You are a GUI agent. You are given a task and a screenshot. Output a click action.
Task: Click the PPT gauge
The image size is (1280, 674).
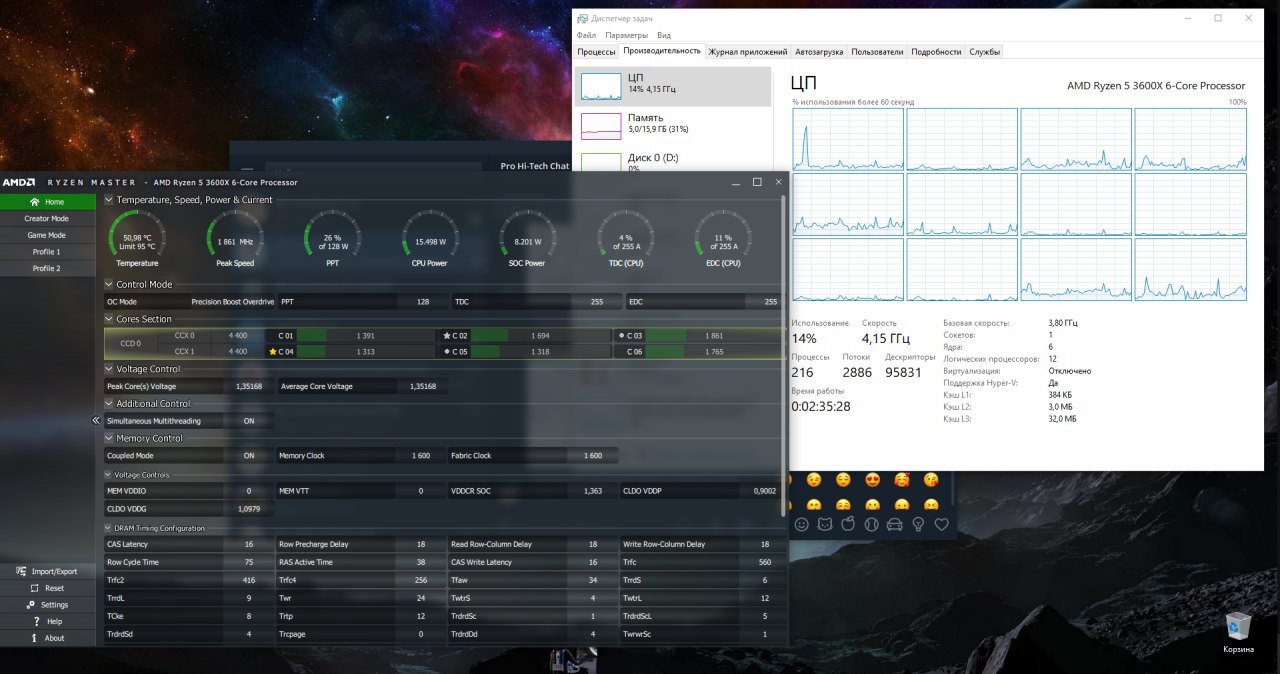(333, 238)
